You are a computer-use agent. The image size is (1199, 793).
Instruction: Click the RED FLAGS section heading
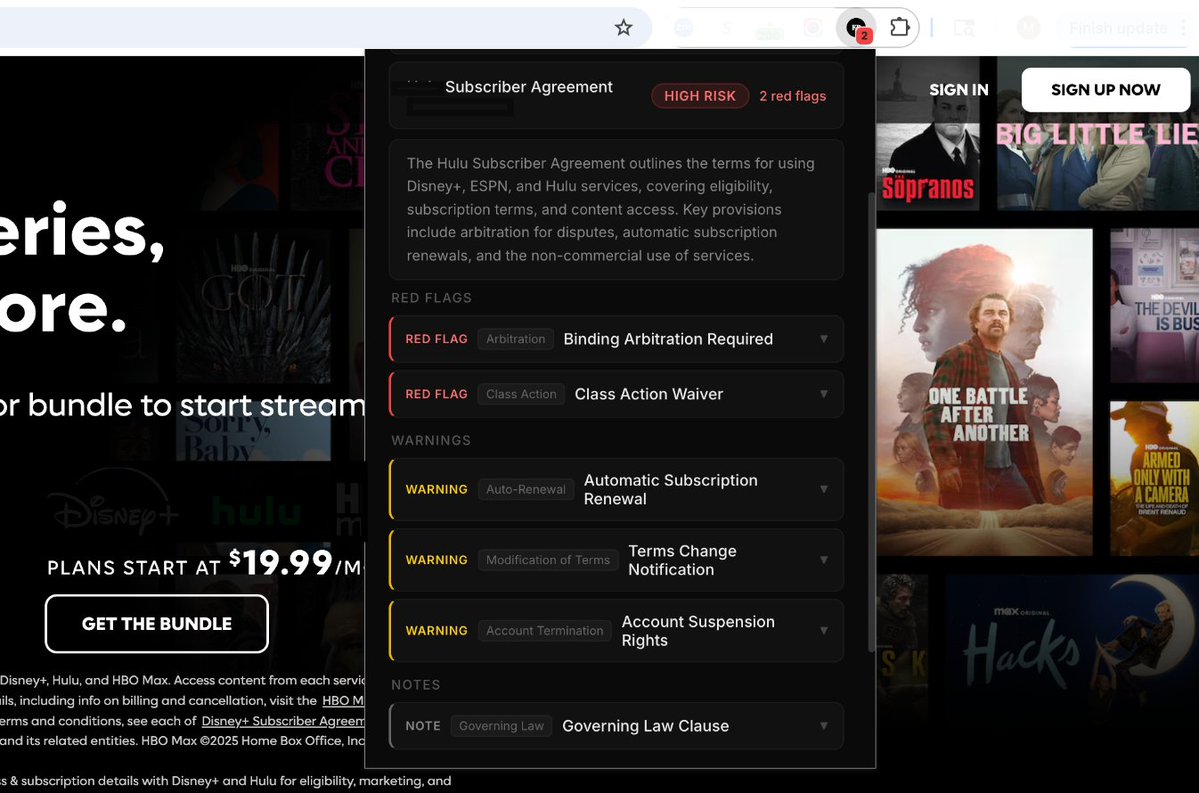(431, 298)
